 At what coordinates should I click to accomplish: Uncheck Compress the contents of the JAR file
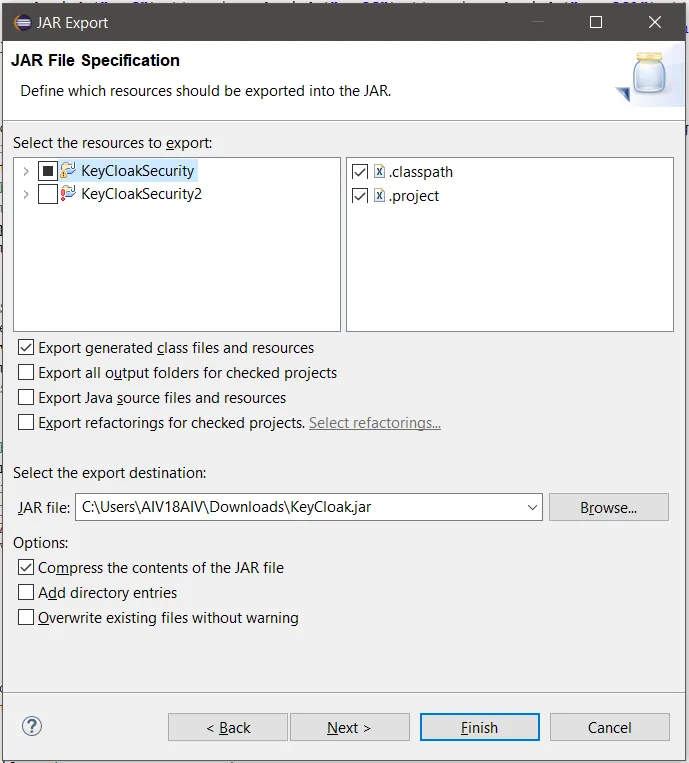pos(26,567)
